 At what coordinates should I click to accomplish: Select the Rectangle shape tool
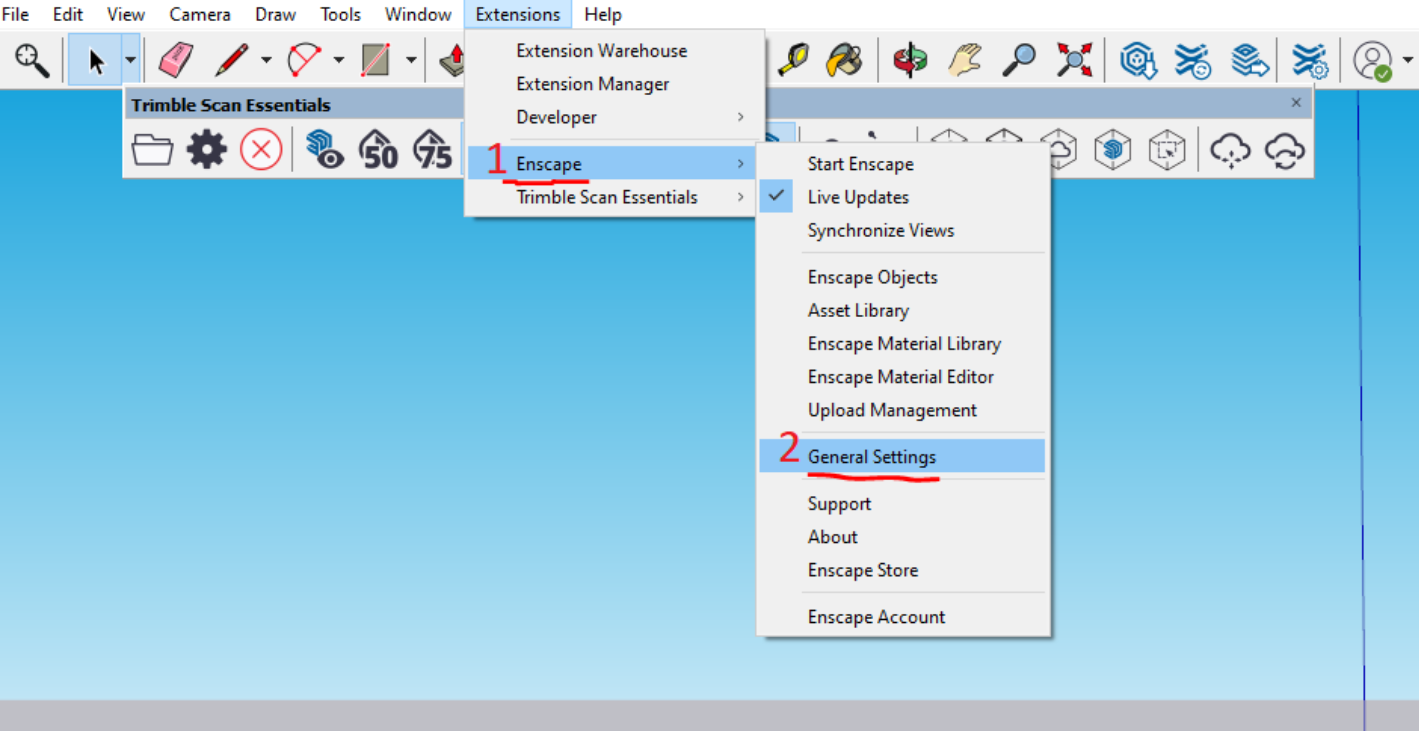[376, 60]
